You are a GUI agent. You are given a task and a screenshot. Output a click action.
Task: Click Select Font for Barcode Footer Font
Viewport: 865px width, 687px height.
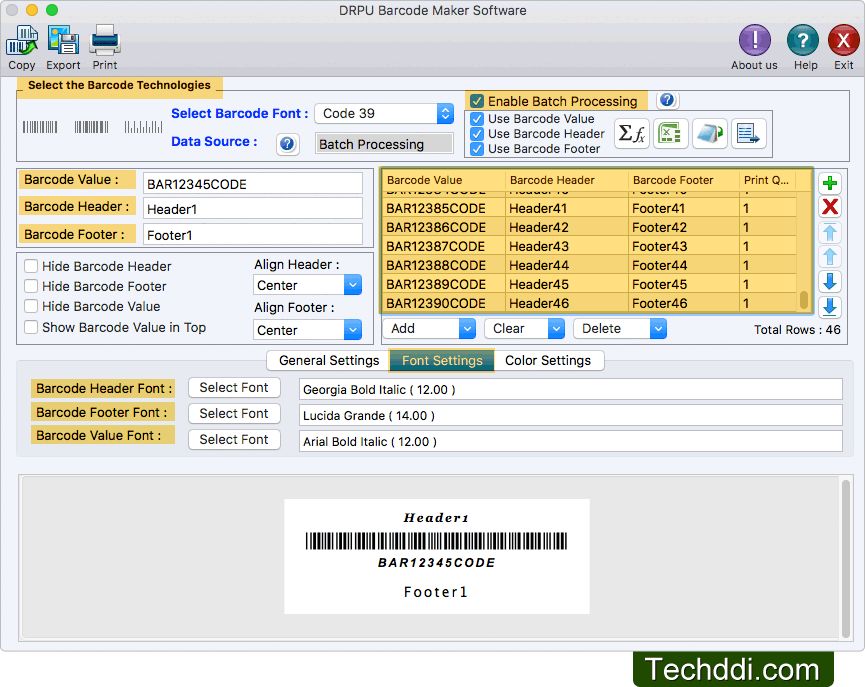click(x=234, y=413)
